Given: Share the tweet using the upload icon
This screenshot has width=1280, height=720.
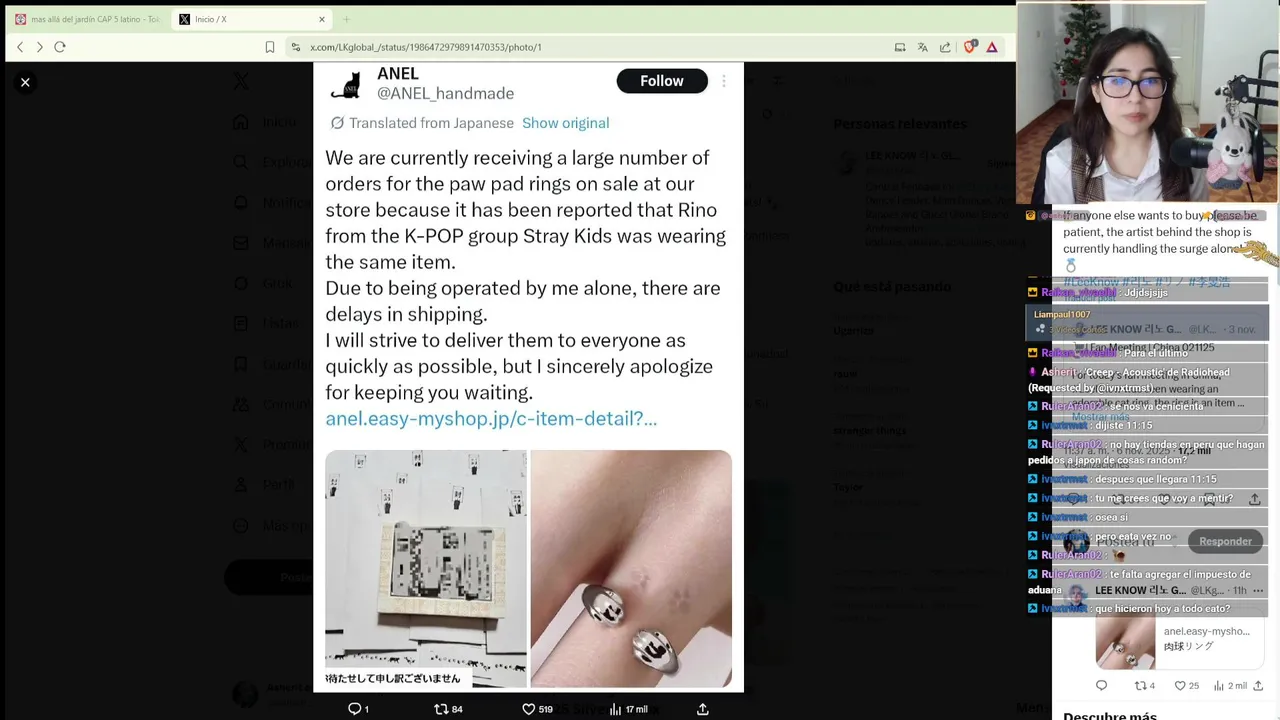Looking at the screenshot, I should tap(703, 709).
